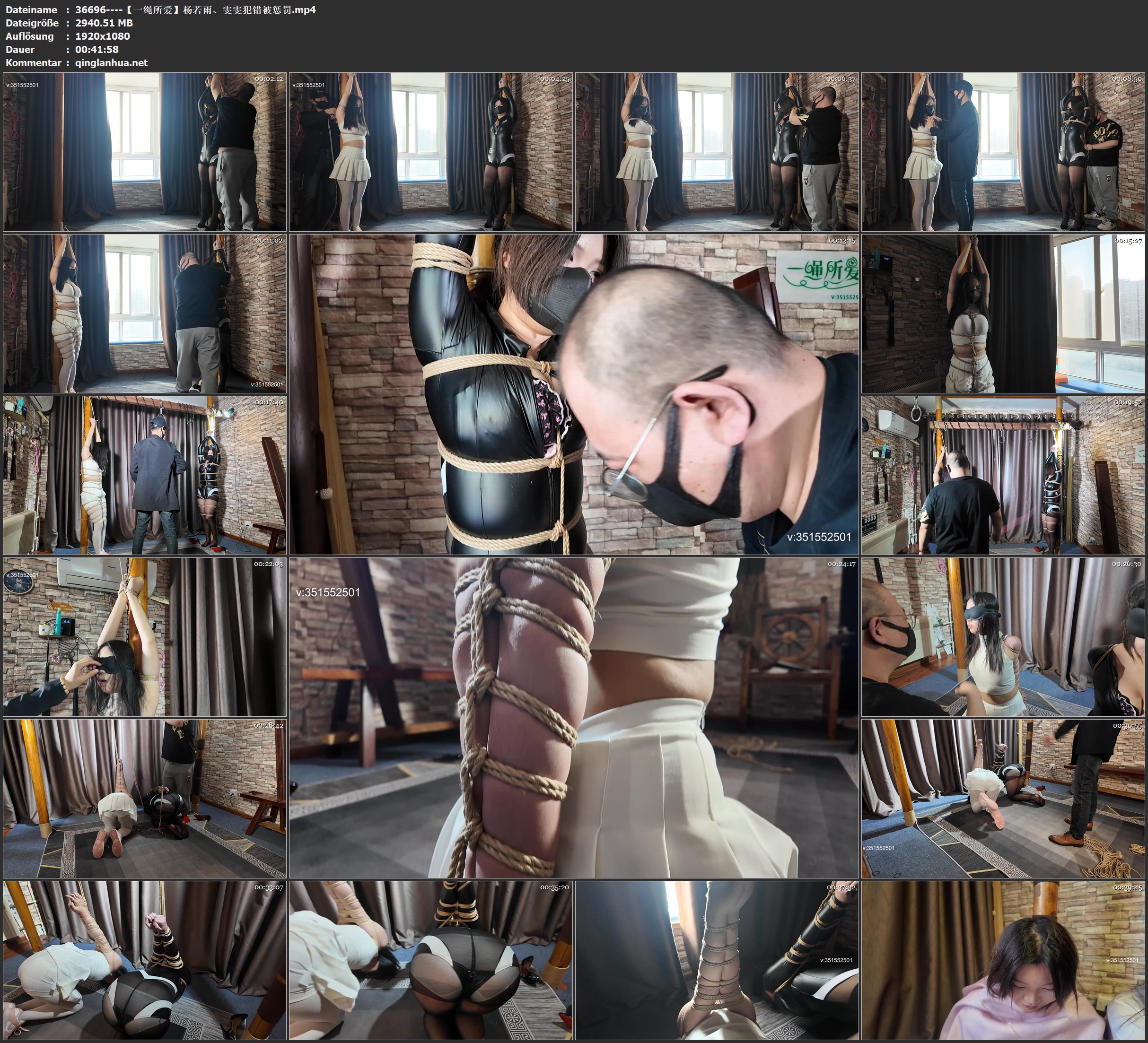Viewport: 1148px width, 1043px height.
Task: Click the thumbnail at timestamp 00:02:12
Action: click(x=145, y=151)
